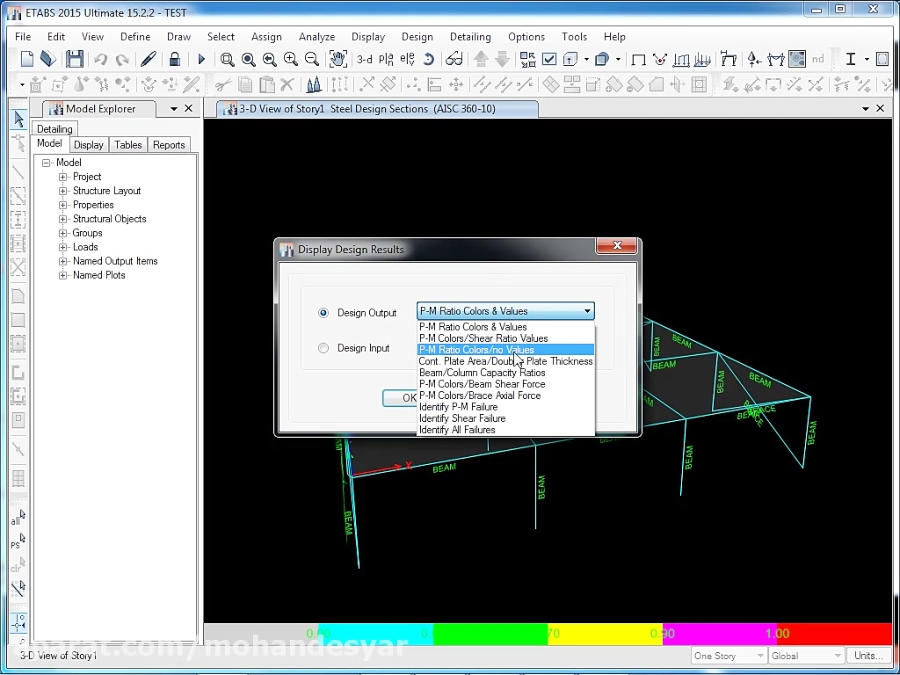Choose Identify All Failures from list
The image size is (900, 675).
tap(457, 430)
